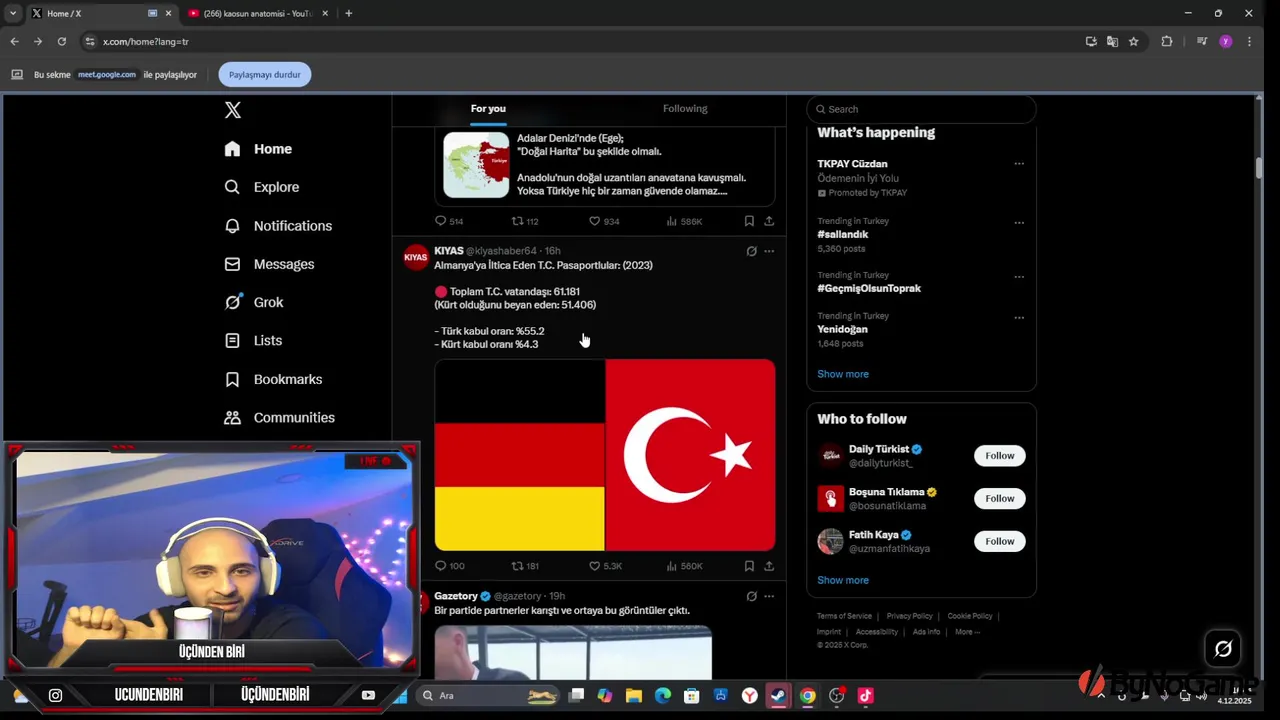Image resolution: width=1280 pixels, height=720 pixels.
Task: Open the #GeçmişOlsunToprak trending topic
Action: [x=869, y=289]
